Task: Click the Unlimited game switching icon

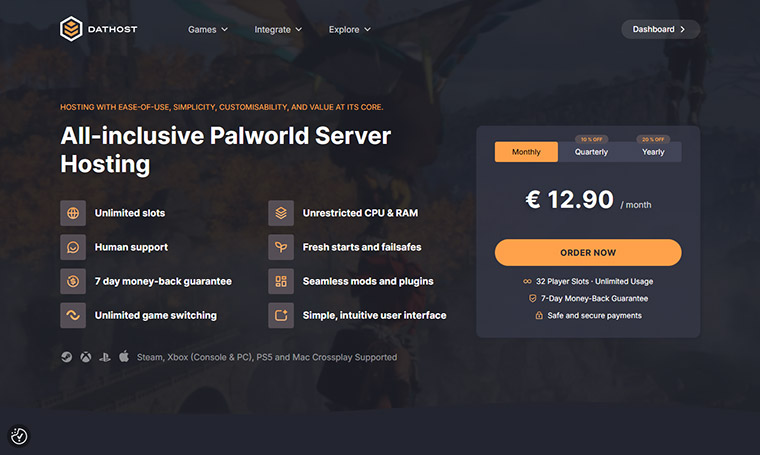Action: [73, 315]
